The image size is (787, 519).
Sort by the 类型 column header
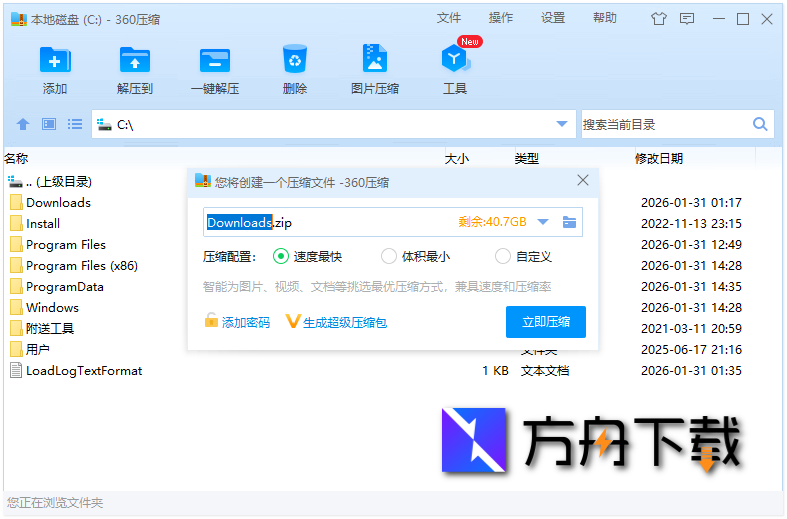527,159
